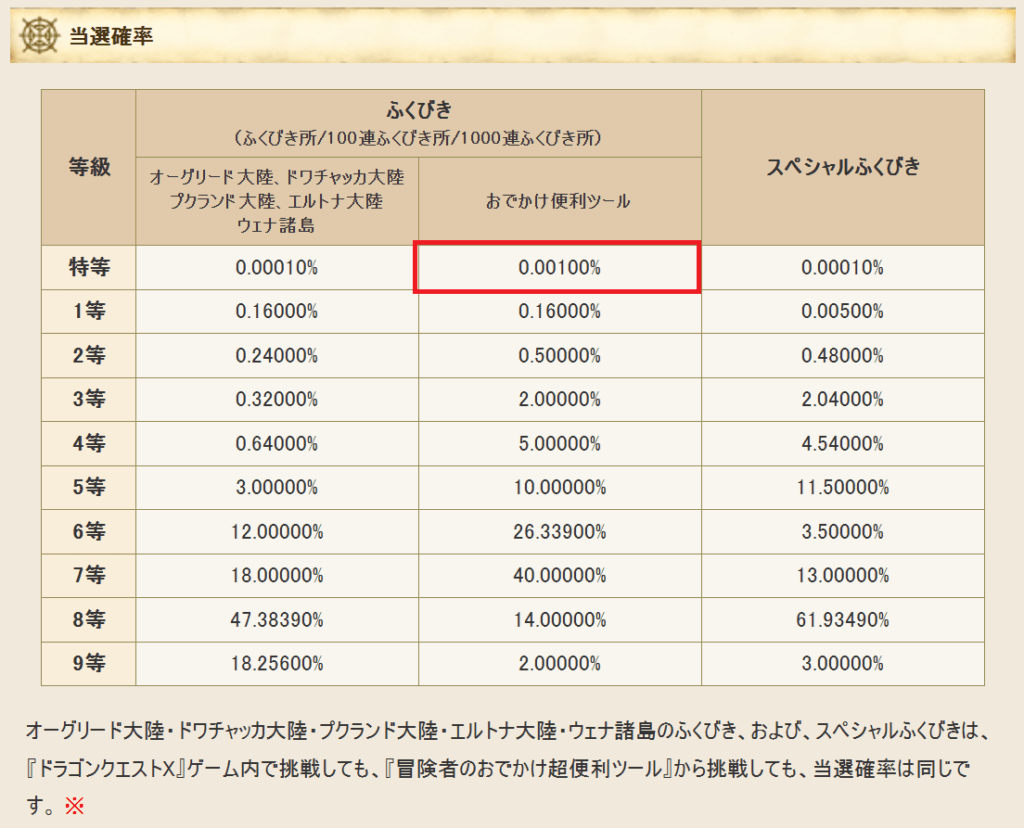Image resolution: width=1024 pixels, height=828 pixels.
Task: Select the おでかけ便利ツール sub-header cell
Action: [x=559, y=201]
